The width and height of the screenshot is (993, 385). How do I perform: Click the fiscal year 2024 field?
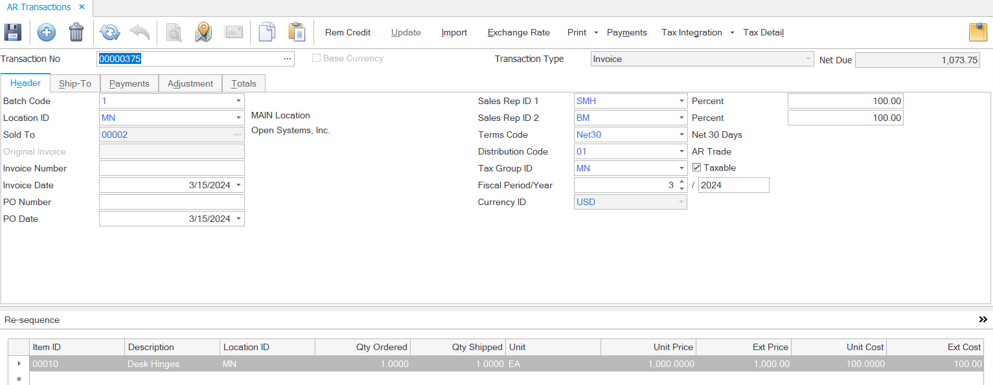734,185
